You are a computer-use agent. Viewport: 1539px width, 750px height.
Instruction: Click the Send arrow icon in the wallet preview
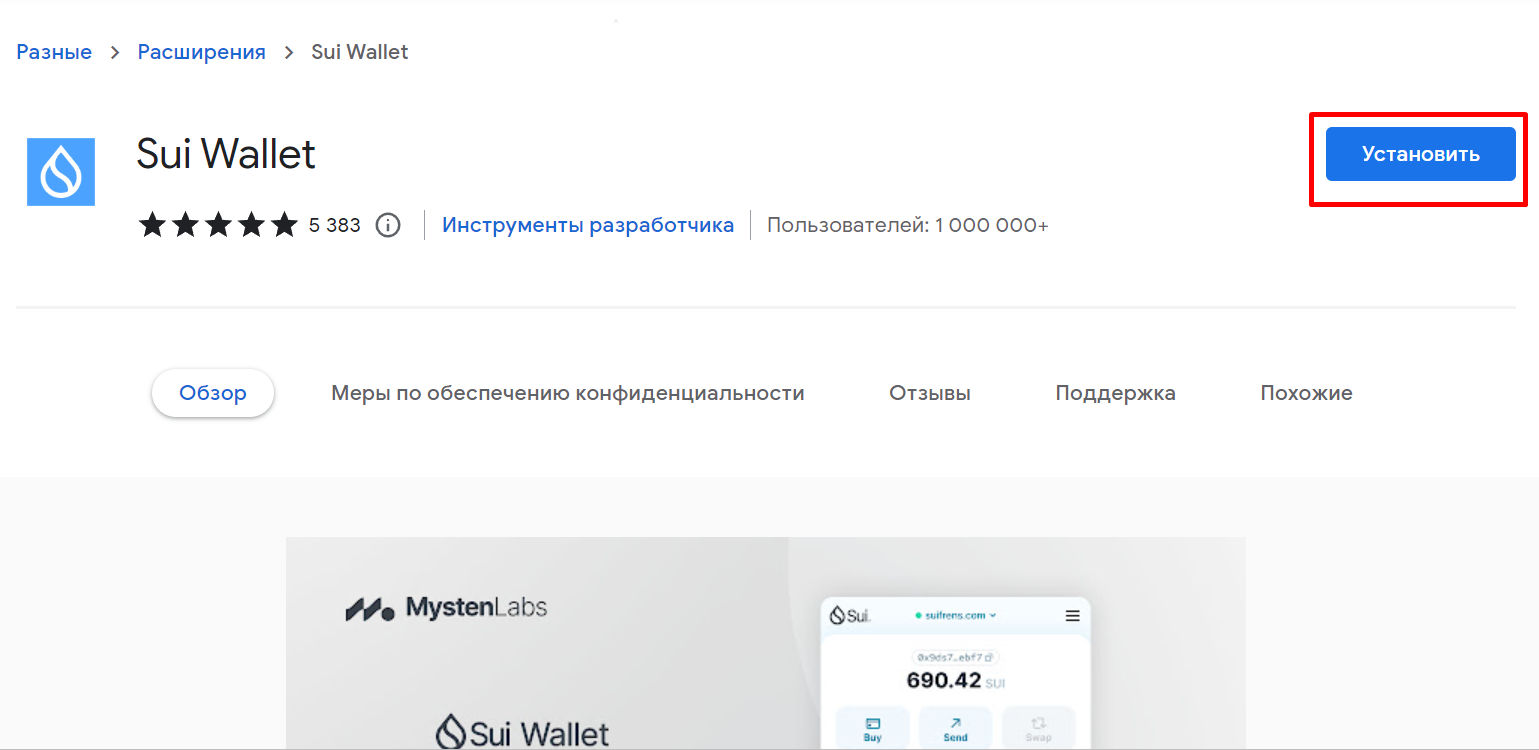(955, 722)
